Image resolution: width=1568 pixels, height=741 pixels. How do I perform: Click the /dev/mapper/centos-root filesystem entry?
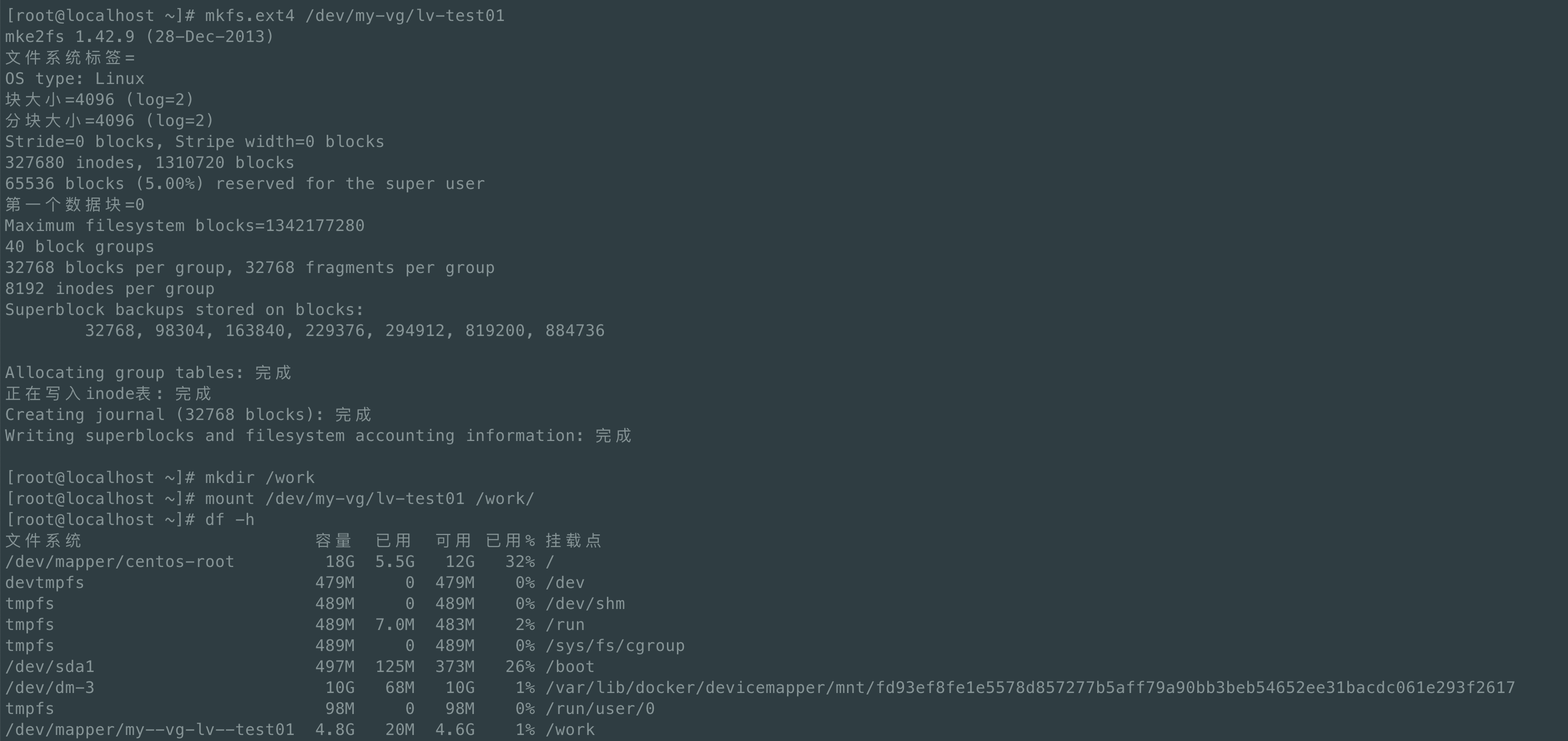tap(120, 561)
